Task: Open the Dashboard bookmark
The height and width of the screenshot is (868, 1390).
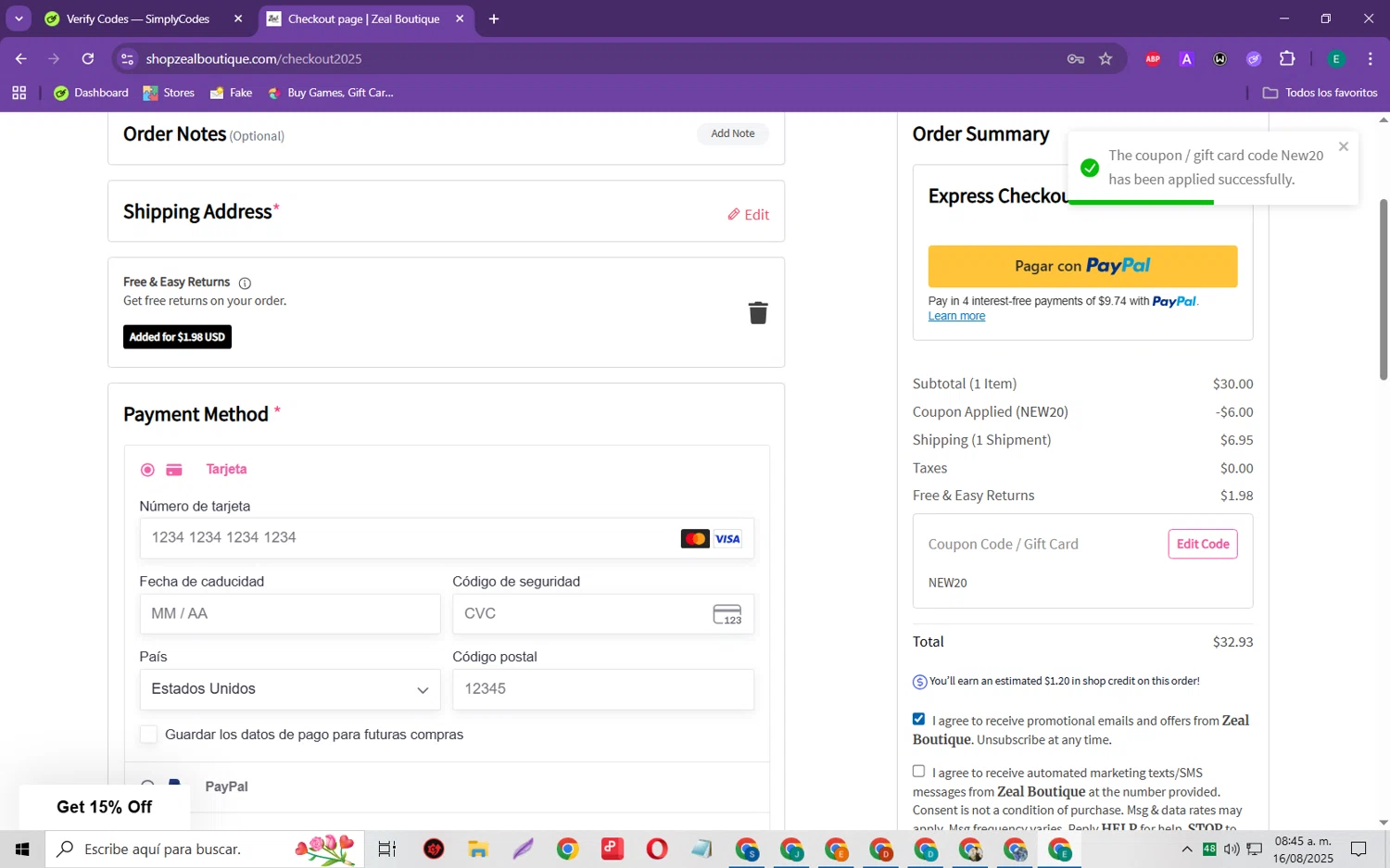Action: pyautogui.click(x=92, y=93)
